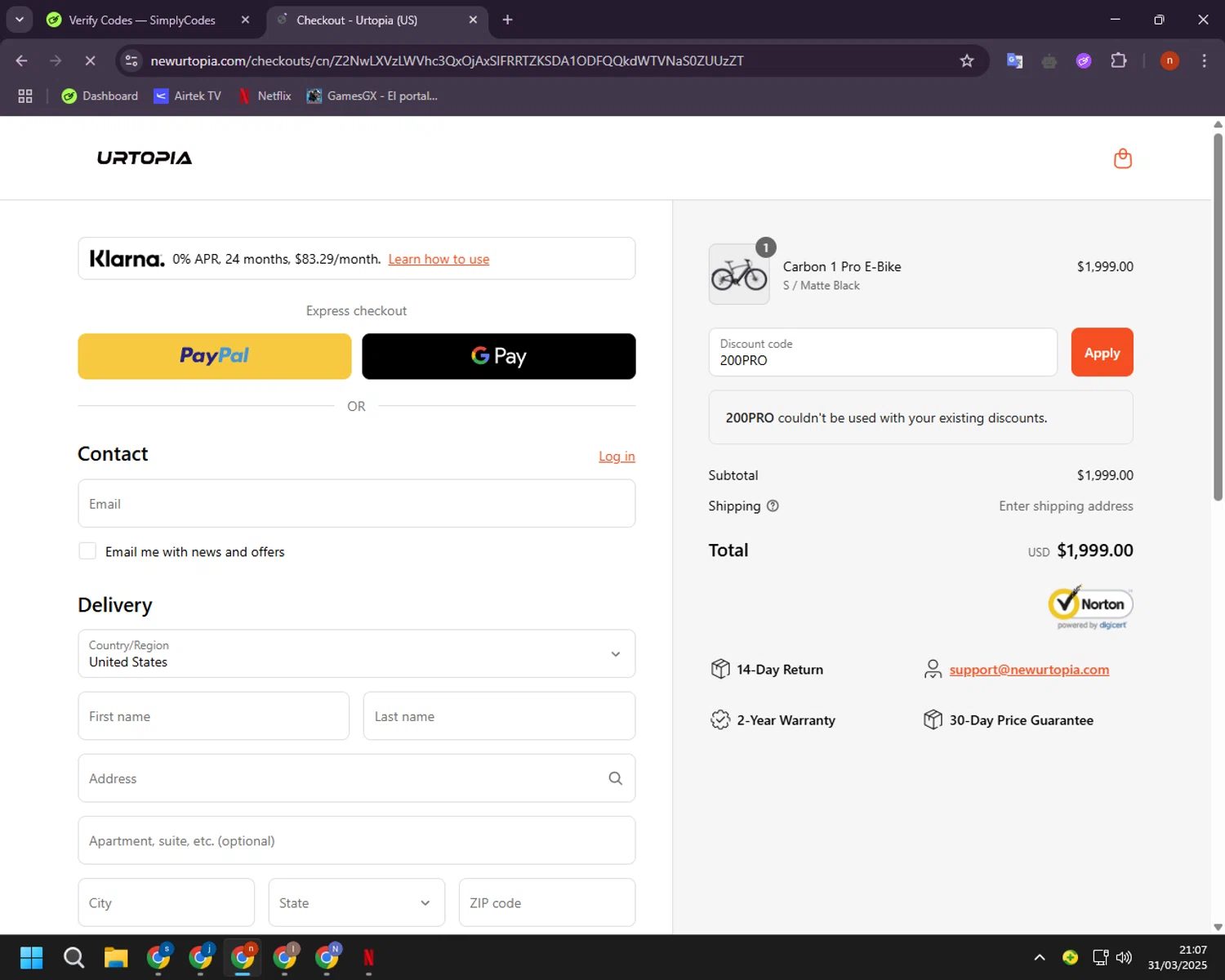Open the Chrome three-dot menu
1225x980 pixels.
[x=1204, y=61]
